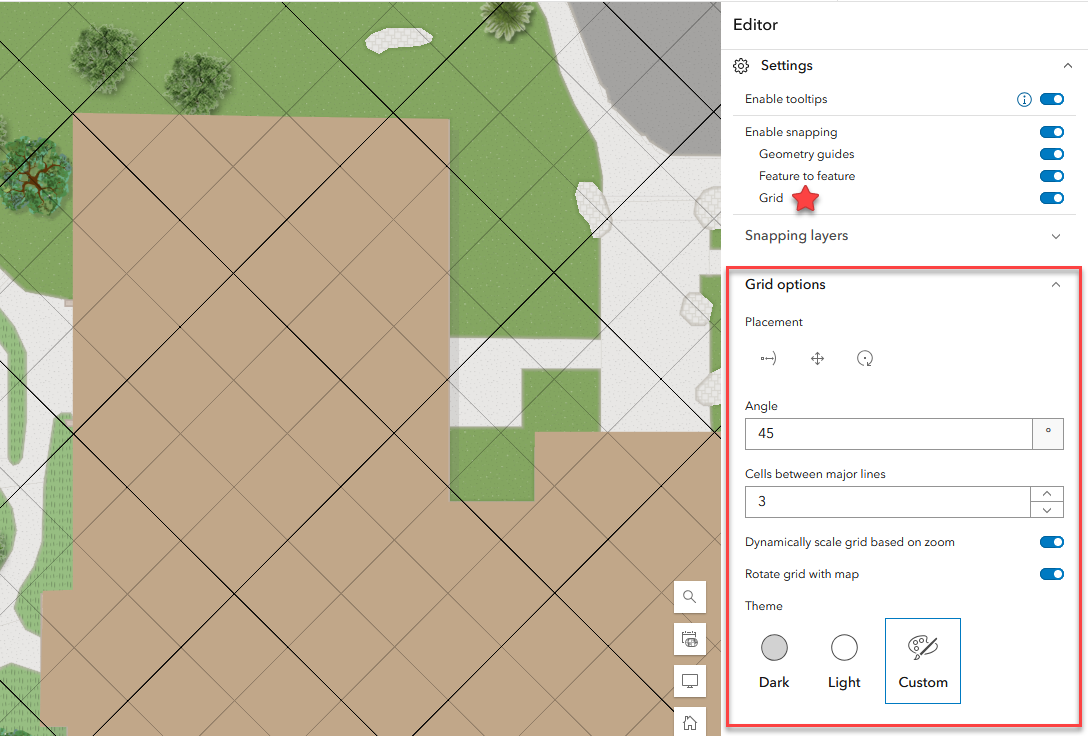Click the tooltips info icon
This screenshot has width=1088, height=736.
coord(1024,99)
